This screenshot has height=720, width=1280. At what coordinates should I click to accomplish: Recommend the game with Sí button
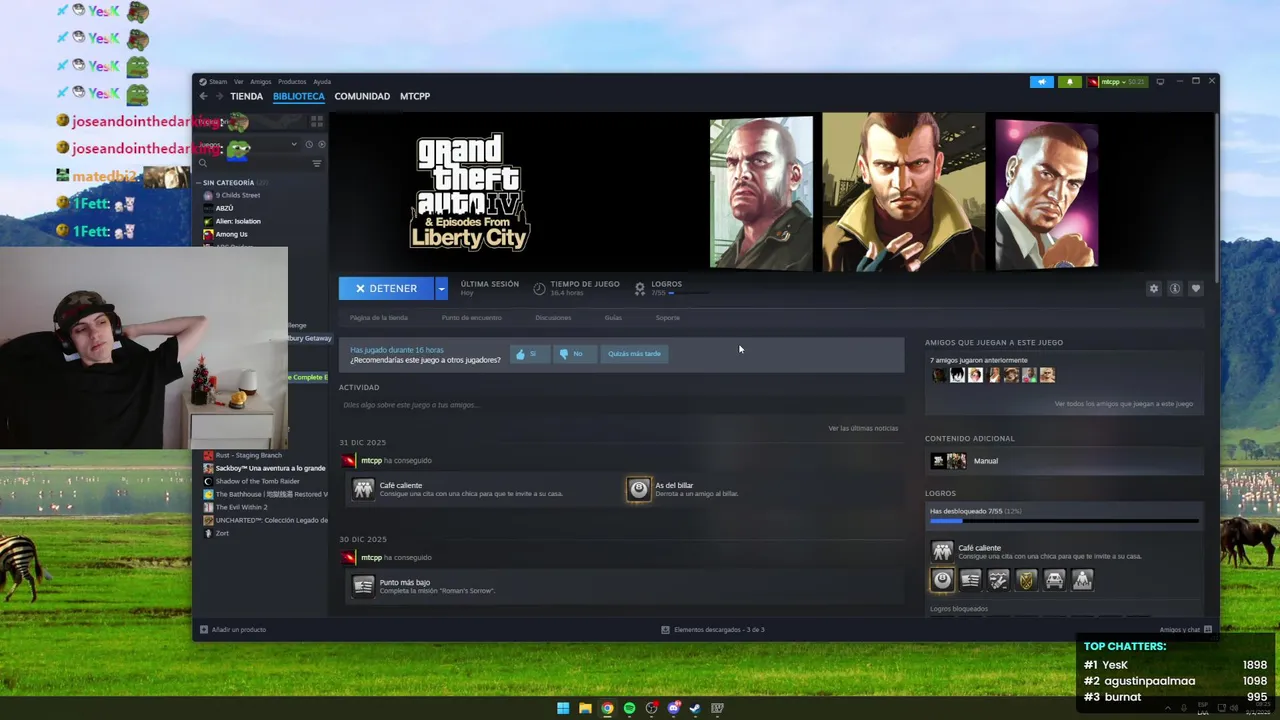[x=530, y=354]
